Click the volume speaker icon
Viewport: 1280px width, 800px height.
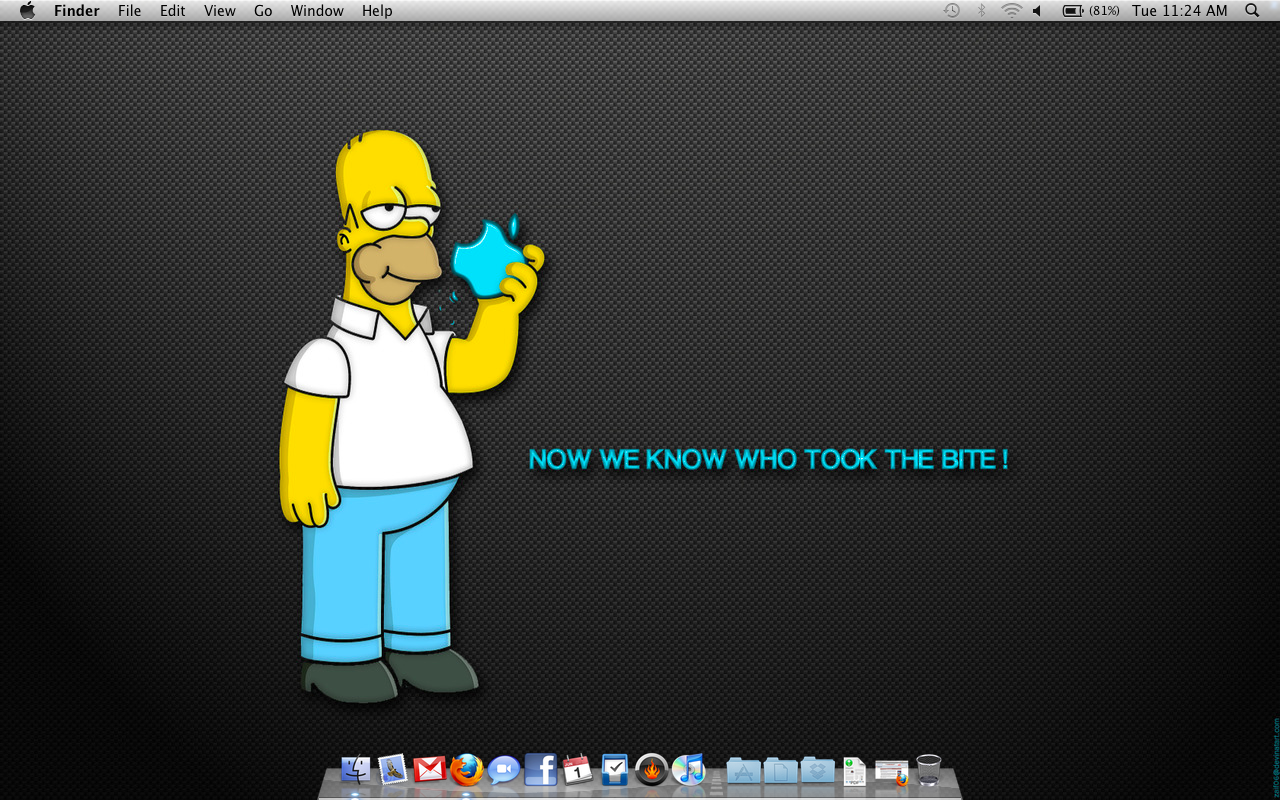(1038, 11)
